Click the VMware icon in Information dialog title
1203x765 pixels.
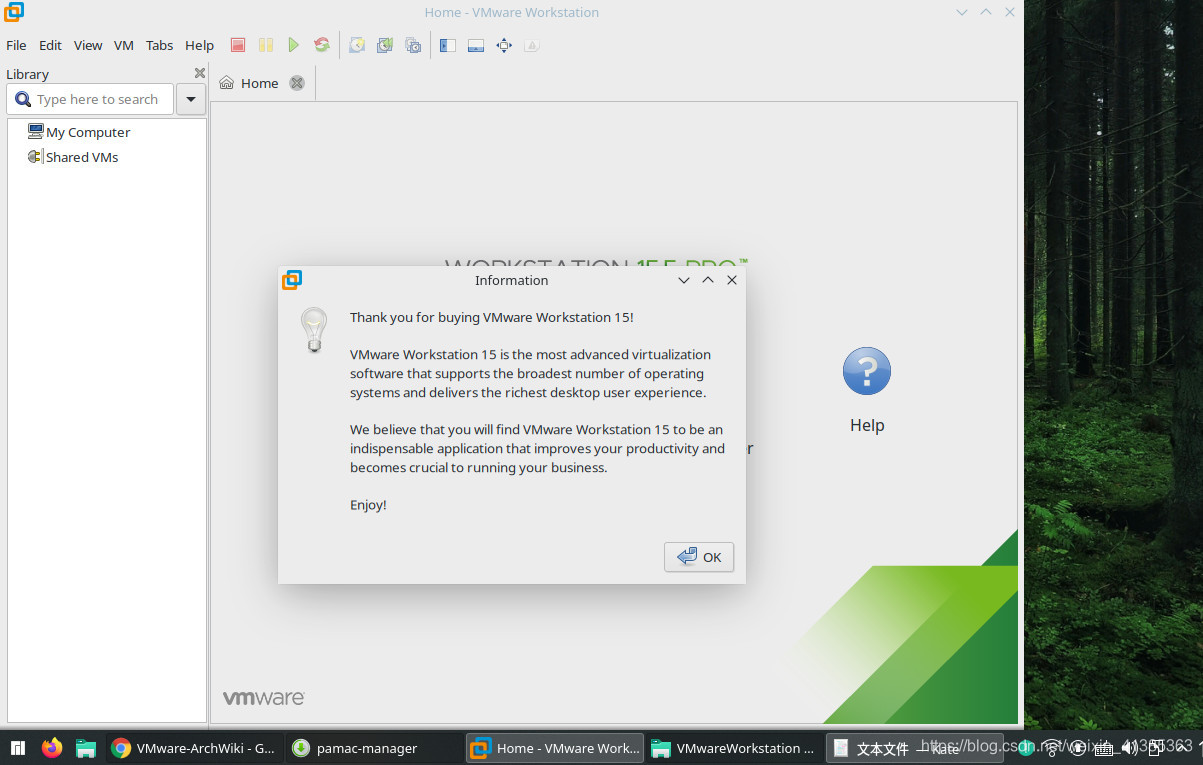(292, 280)
